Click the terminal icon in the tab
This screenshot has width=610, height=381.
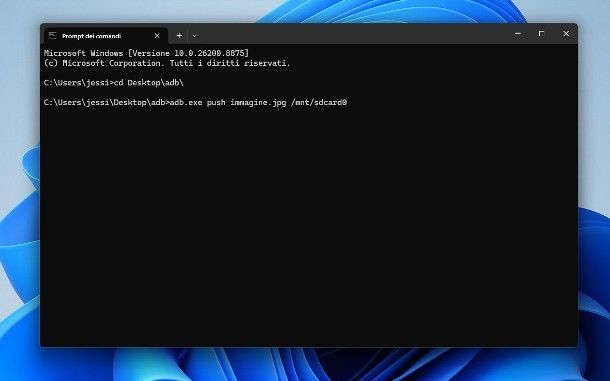(x=53, y=36)
